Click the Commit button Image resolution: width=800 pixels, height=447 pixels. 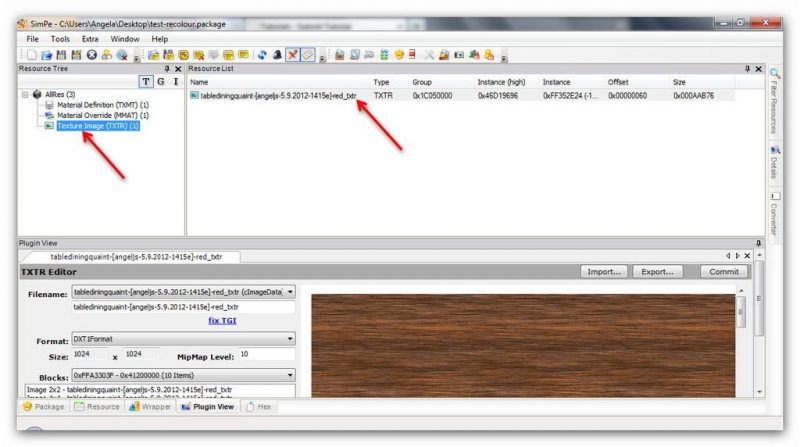tap(723, 271)
